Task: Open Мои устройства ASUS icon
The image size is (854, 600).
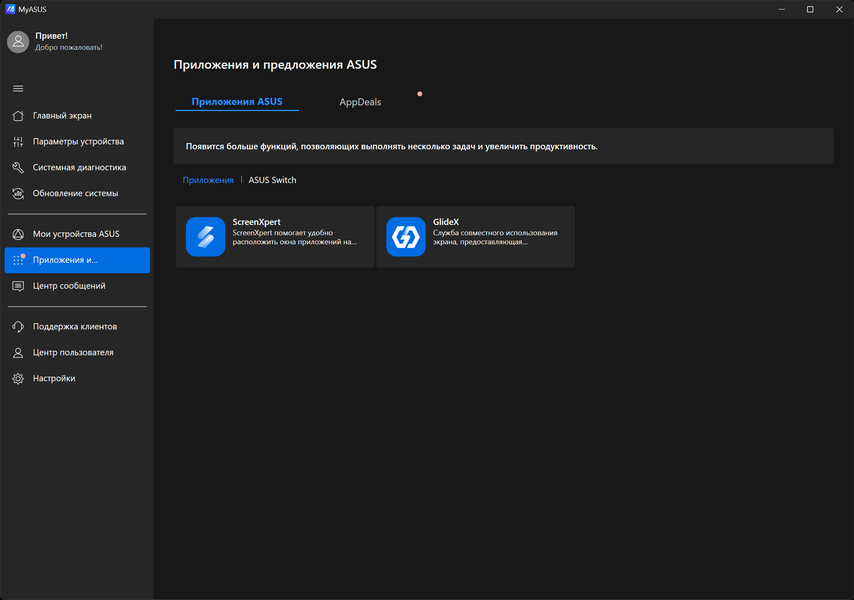Action: [18, 234]
